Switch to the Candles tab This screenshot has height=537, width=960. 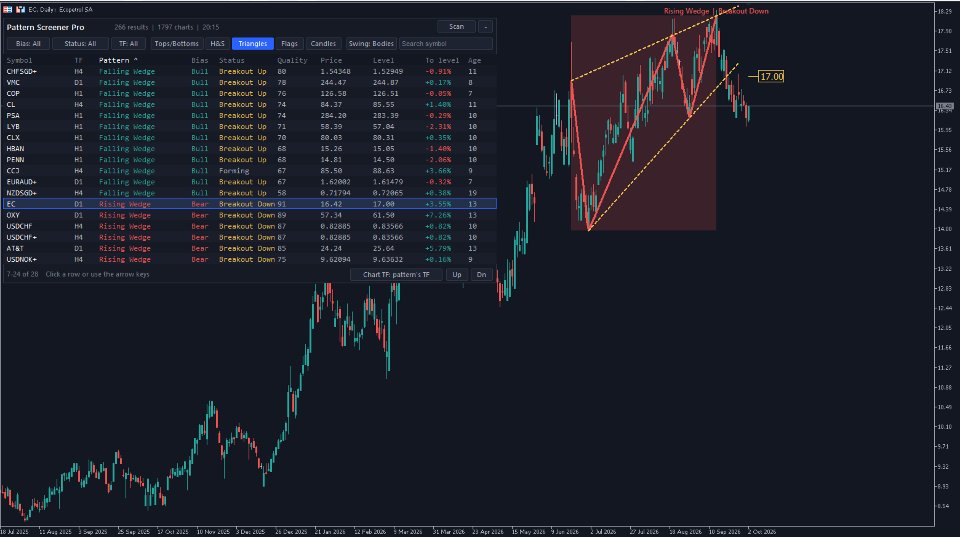(323, 43)
